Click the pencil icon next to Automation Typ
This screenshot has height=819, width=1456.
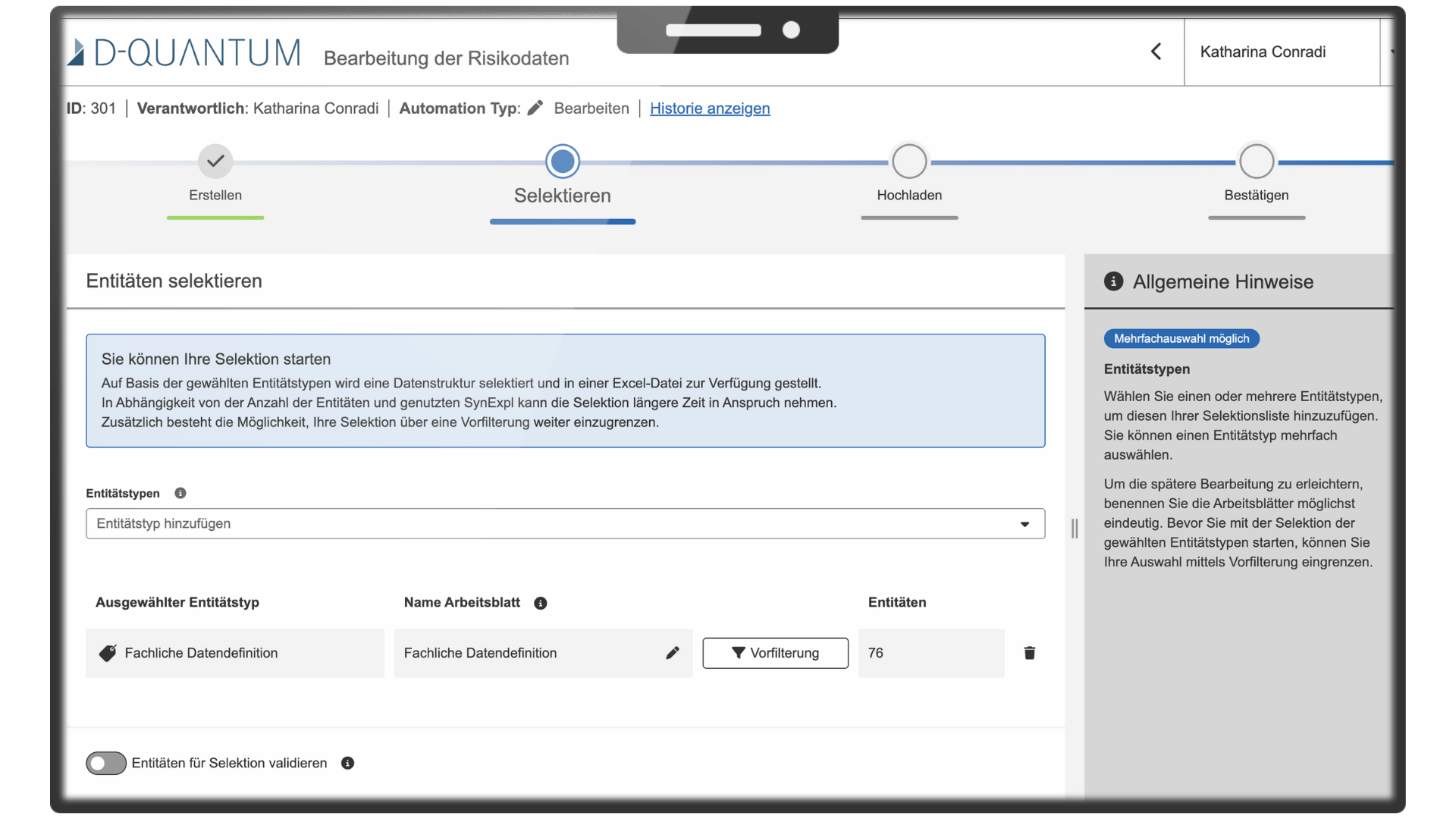[535, 108]
